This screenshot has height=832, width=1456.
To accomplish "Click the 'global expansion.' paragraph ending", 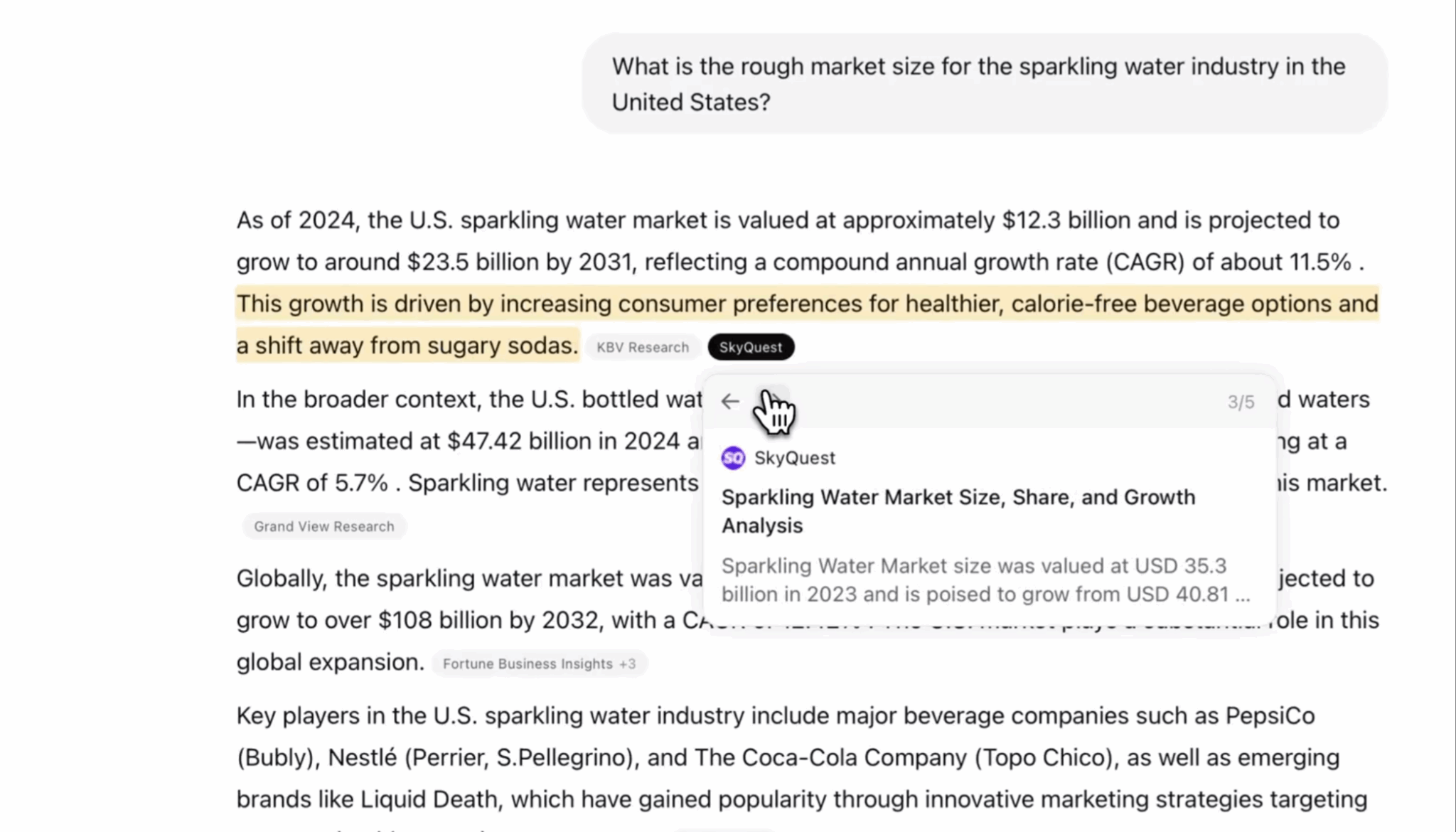I will [x=330, y=662].
